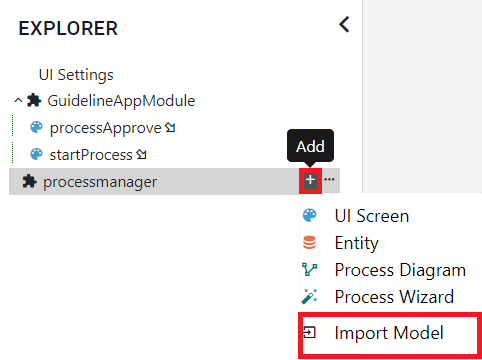The width and height of the screenshot is (482, 360).
Task: Open the three-dots more options on processmanager
Action: point(329,180)
